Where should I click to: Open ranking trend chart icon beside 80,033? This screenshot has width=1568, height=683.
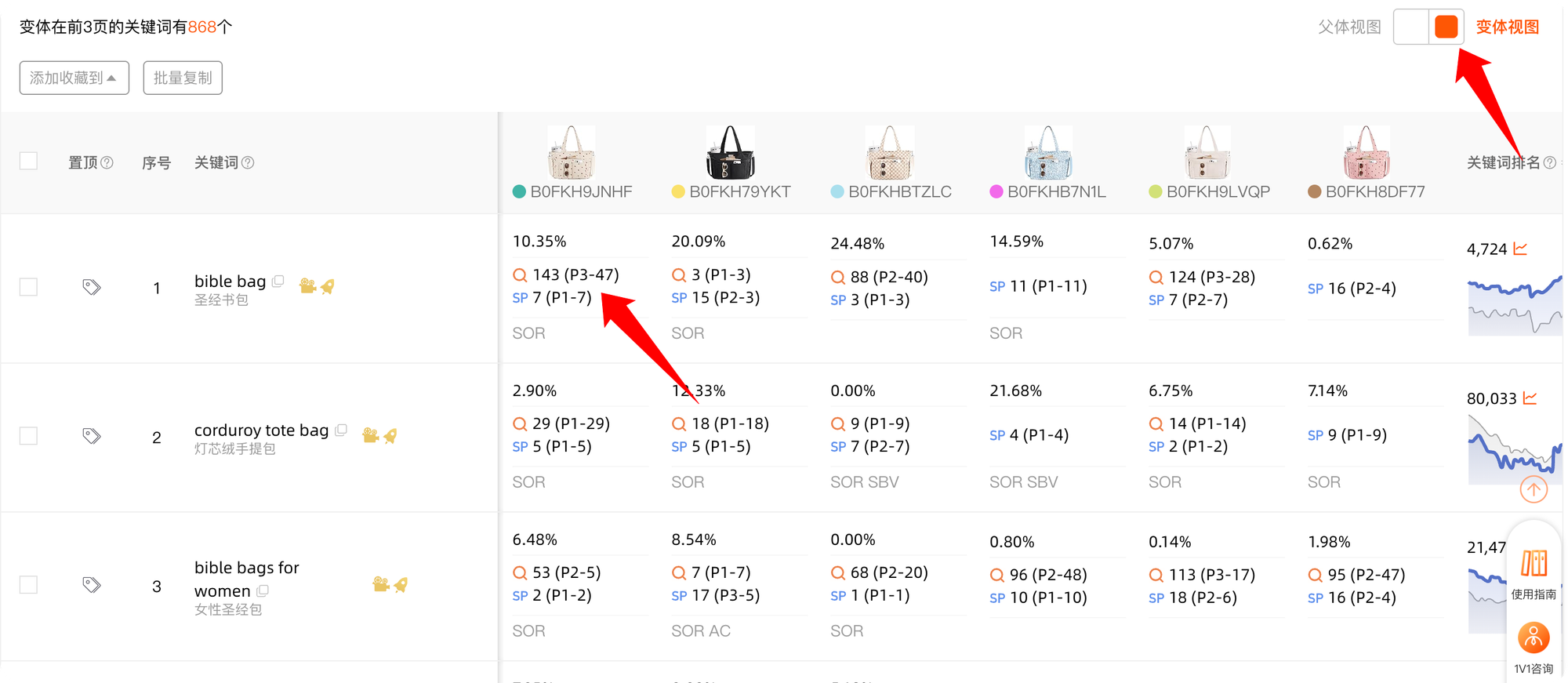[1530, 398]
